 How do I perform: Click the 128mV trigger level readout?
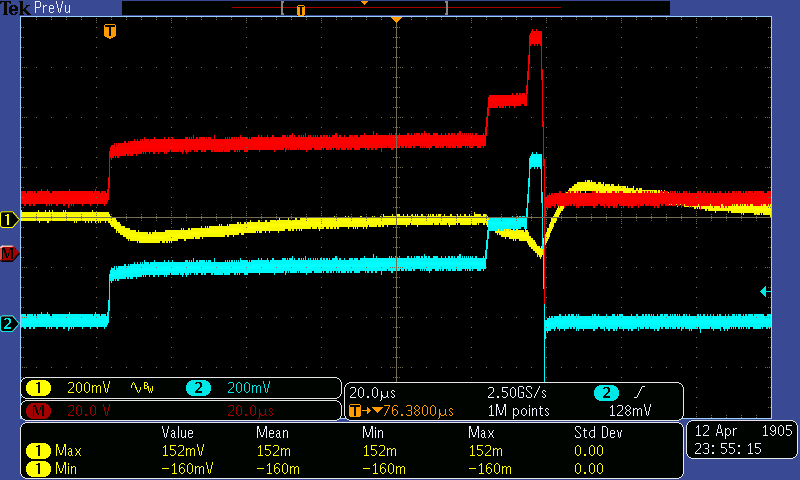630,410
